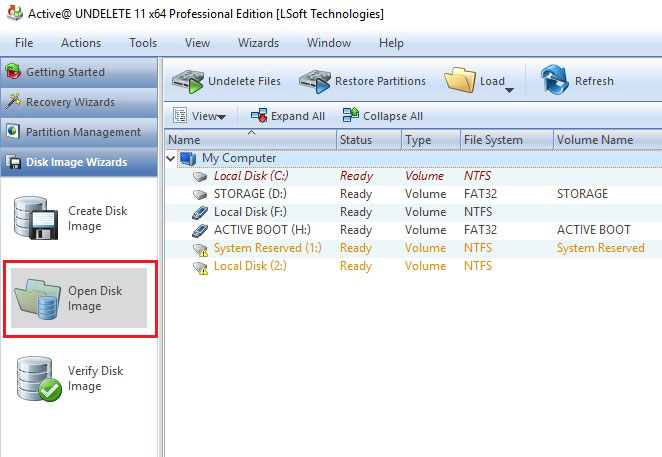Screen dimensions: 662x457
Task: Switch to Getting Started panel
Action: (x=79, y=72)
